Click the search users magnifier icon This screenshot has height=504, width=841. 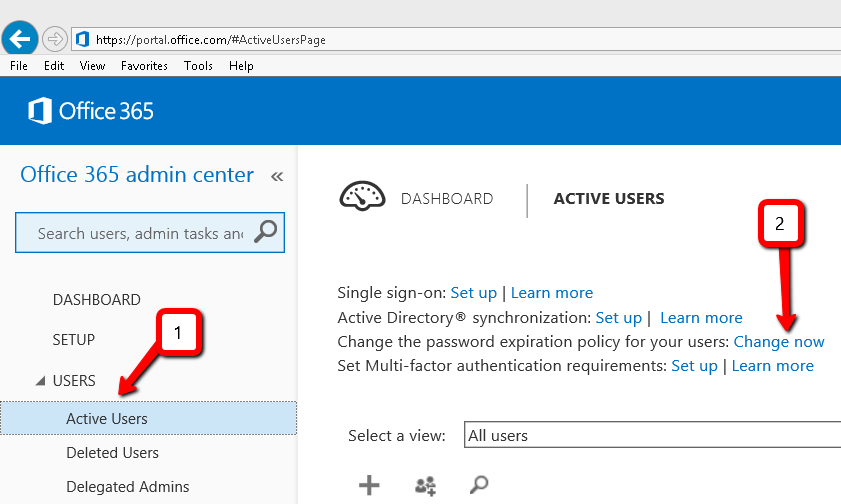479,485
